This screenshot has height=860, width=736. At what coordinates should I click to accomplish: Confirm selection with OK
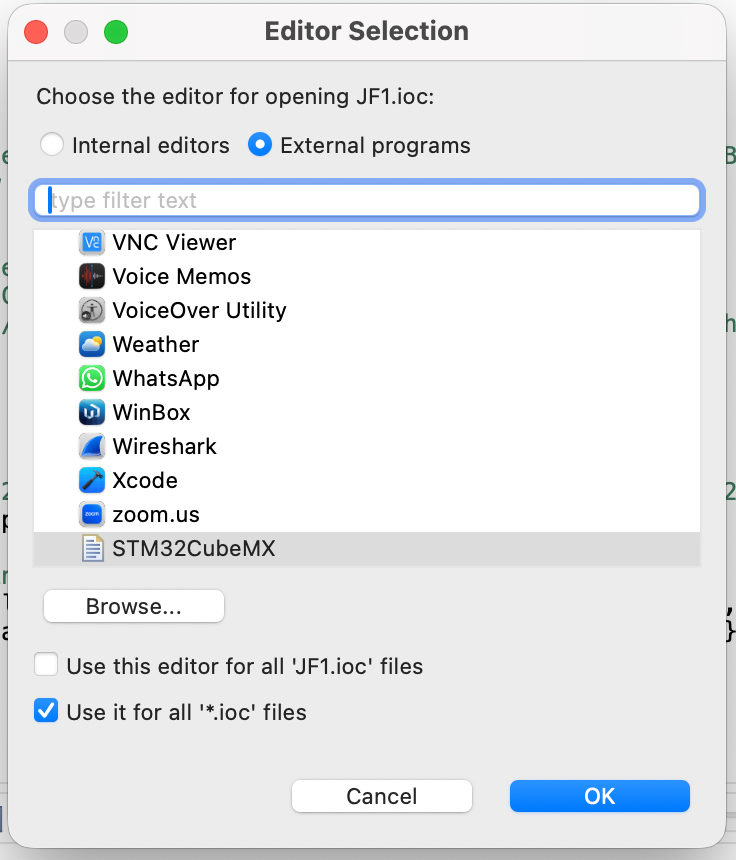pos(599,796)
